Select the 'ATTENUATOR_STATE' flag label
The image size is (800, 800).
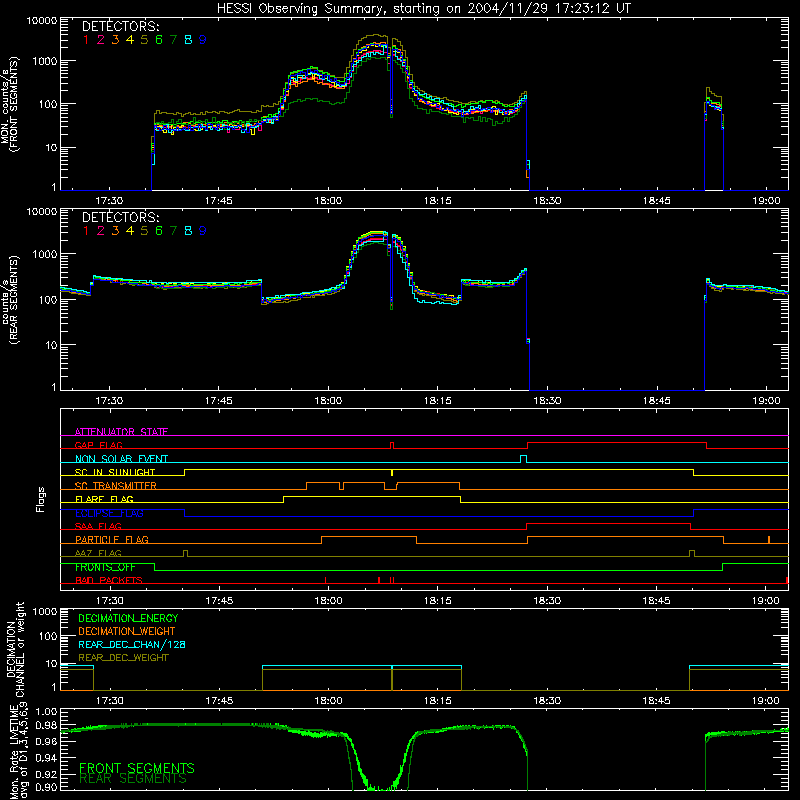[x=121, y=432]
